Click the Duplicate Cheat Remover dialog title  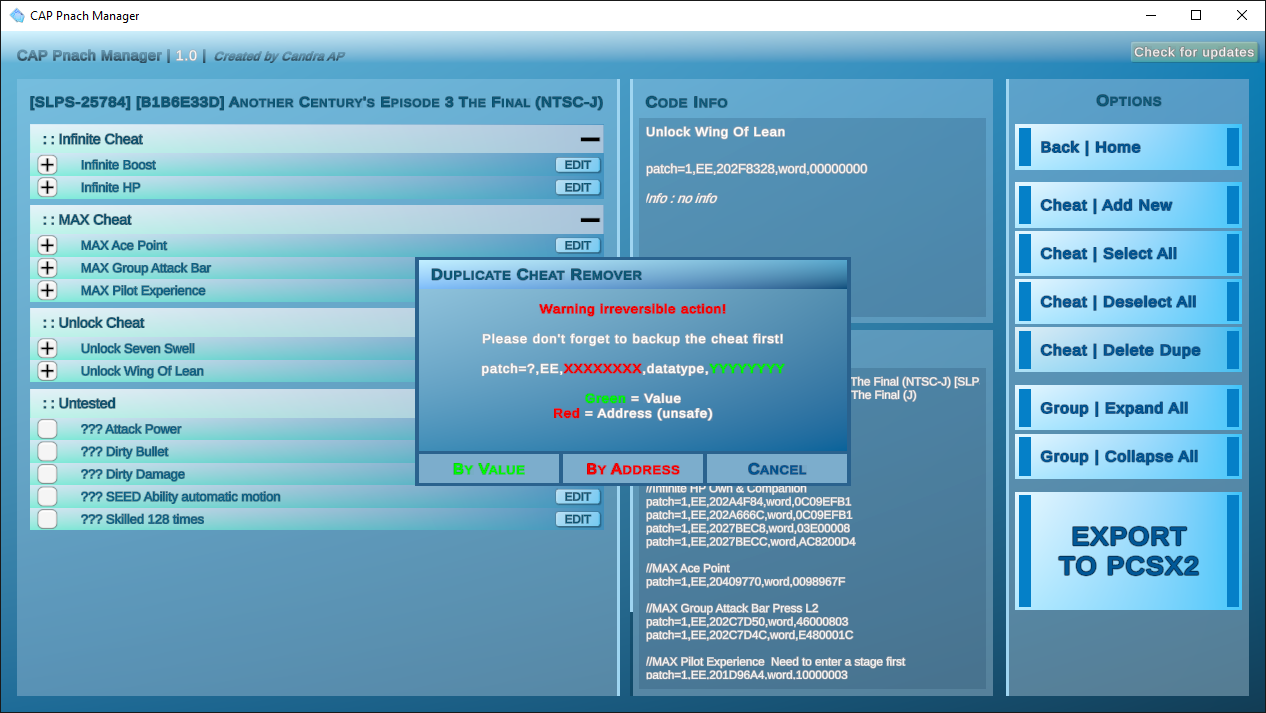536,274
